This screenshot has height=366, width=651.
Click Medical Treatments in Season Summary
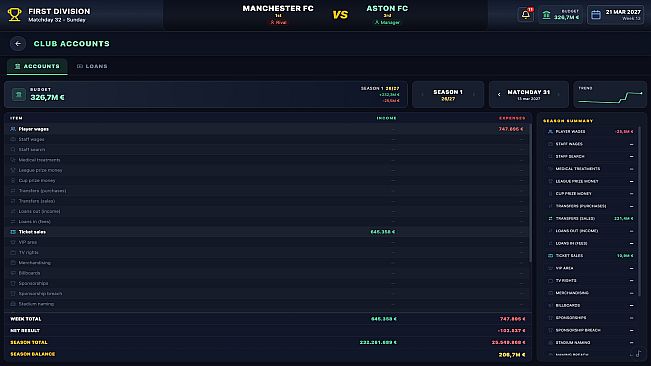[578, 169]
